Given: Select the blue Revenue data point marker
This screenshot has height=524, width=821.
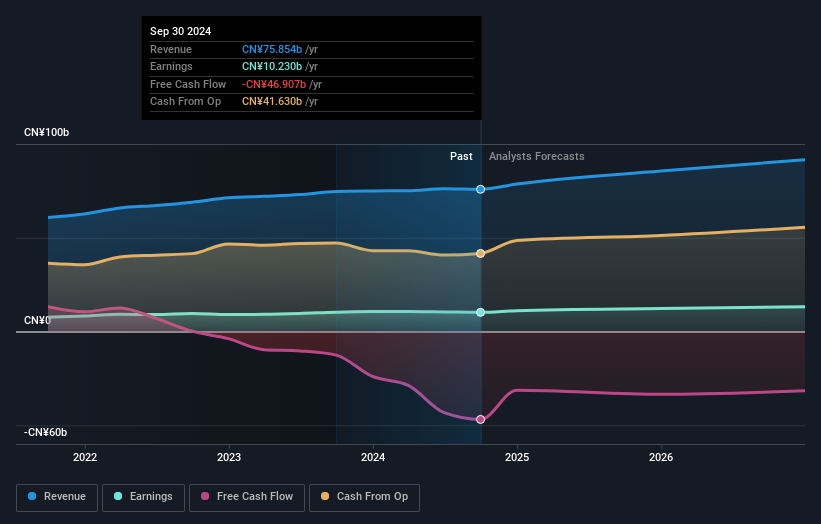Looking at the screenshot, I should pos(480,189).
